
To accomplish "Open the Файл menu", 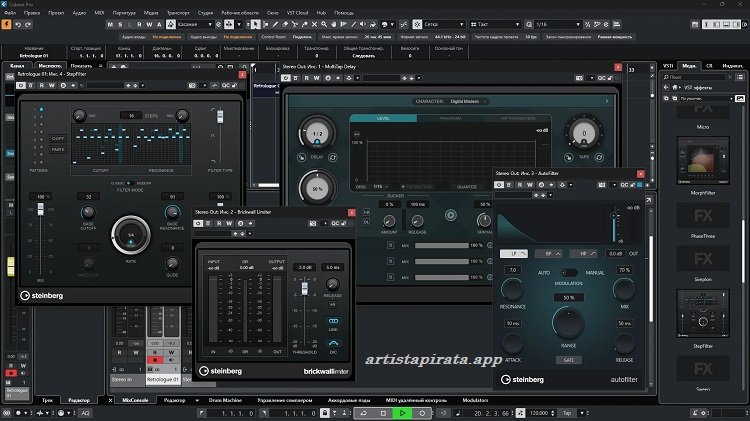I will (x=10, y=13).
